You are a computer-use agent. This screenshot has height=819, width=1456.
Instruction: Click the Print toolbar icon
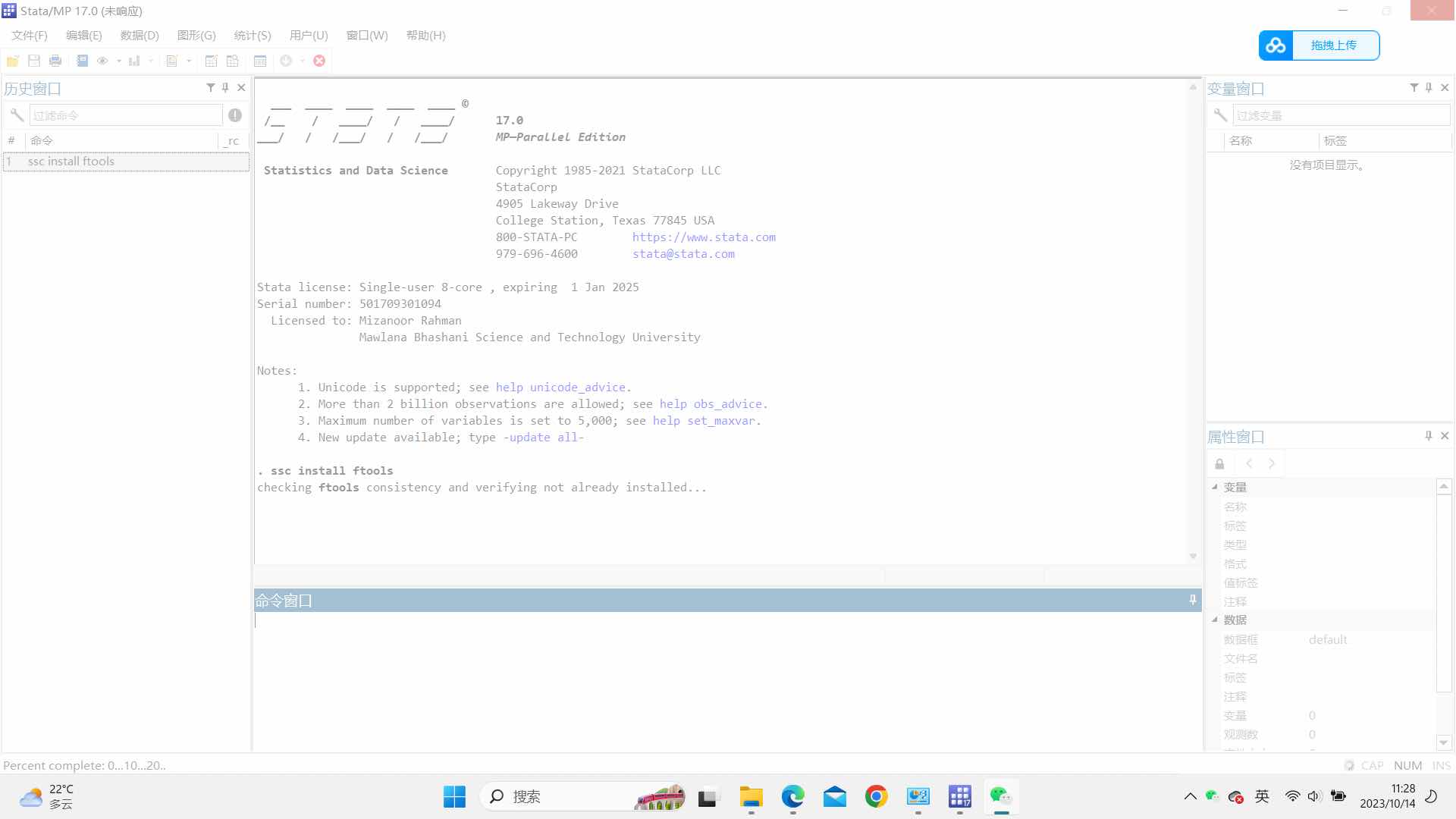[55, 61]
